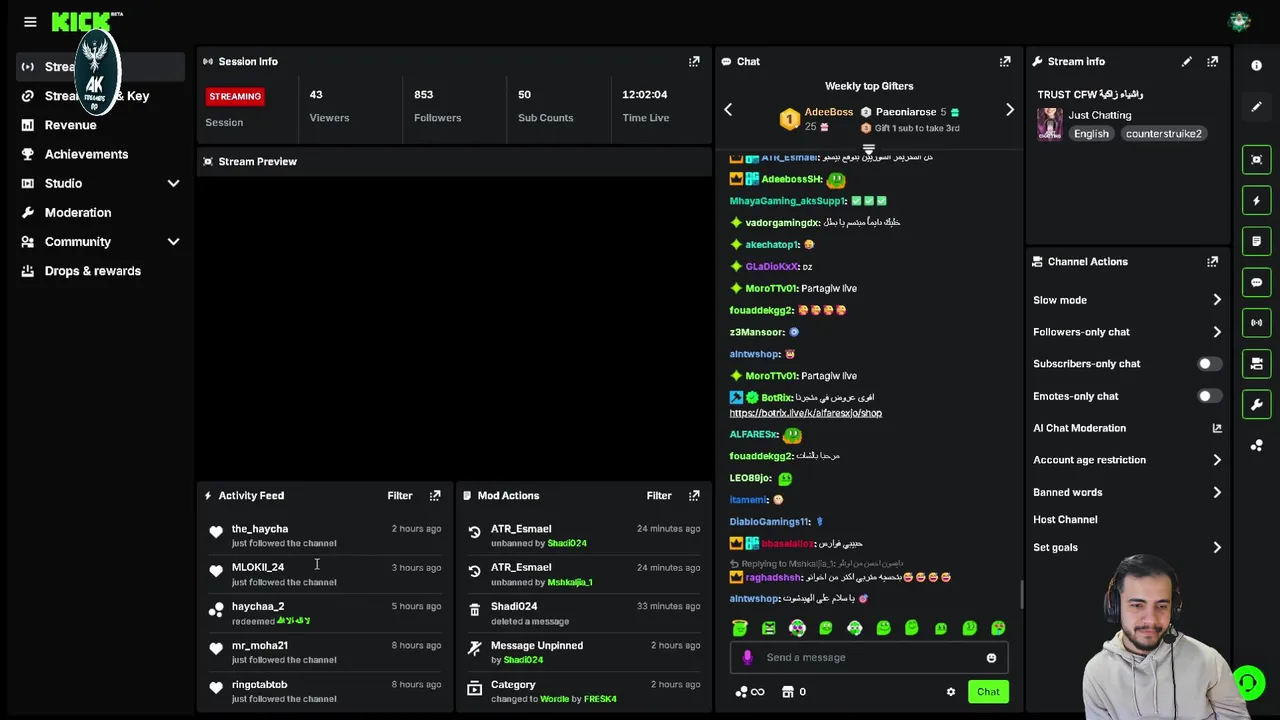The width and height of the screenshot is (1280, 720).
Task: Open Filter in Mod Actions
Action: pos(659,496)
